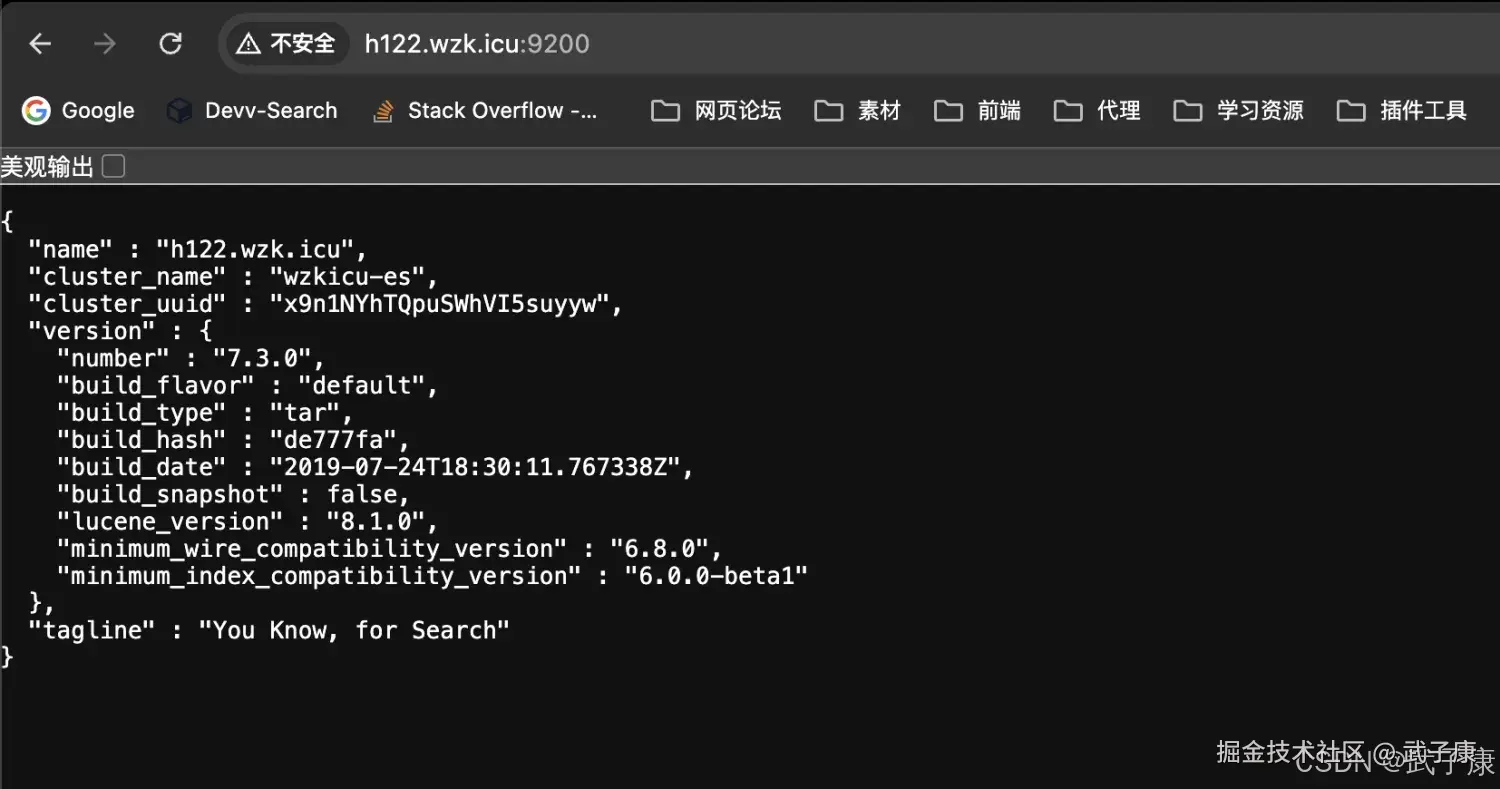The image size is (1500, 789).
Task: Click the Google bookmark icon
Action: 35,110
